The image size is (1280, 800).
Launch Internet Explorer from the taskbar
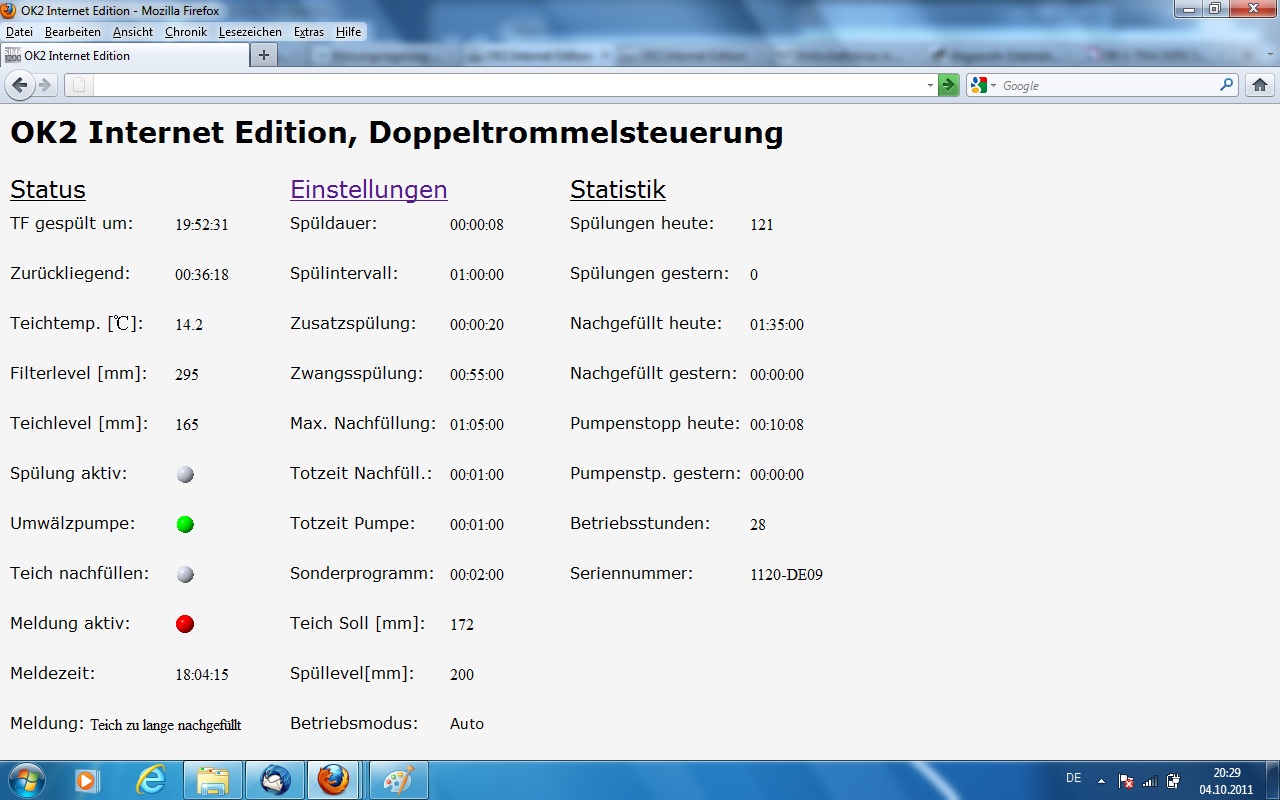151,780
